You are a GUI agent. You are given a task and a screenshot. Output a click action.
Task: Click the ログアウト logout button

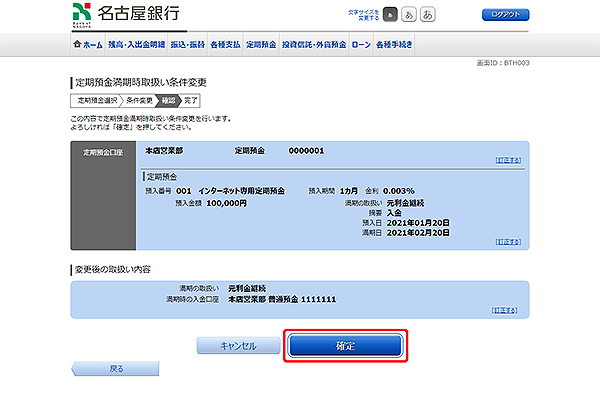pyautogui.click(x=505, y=15)
